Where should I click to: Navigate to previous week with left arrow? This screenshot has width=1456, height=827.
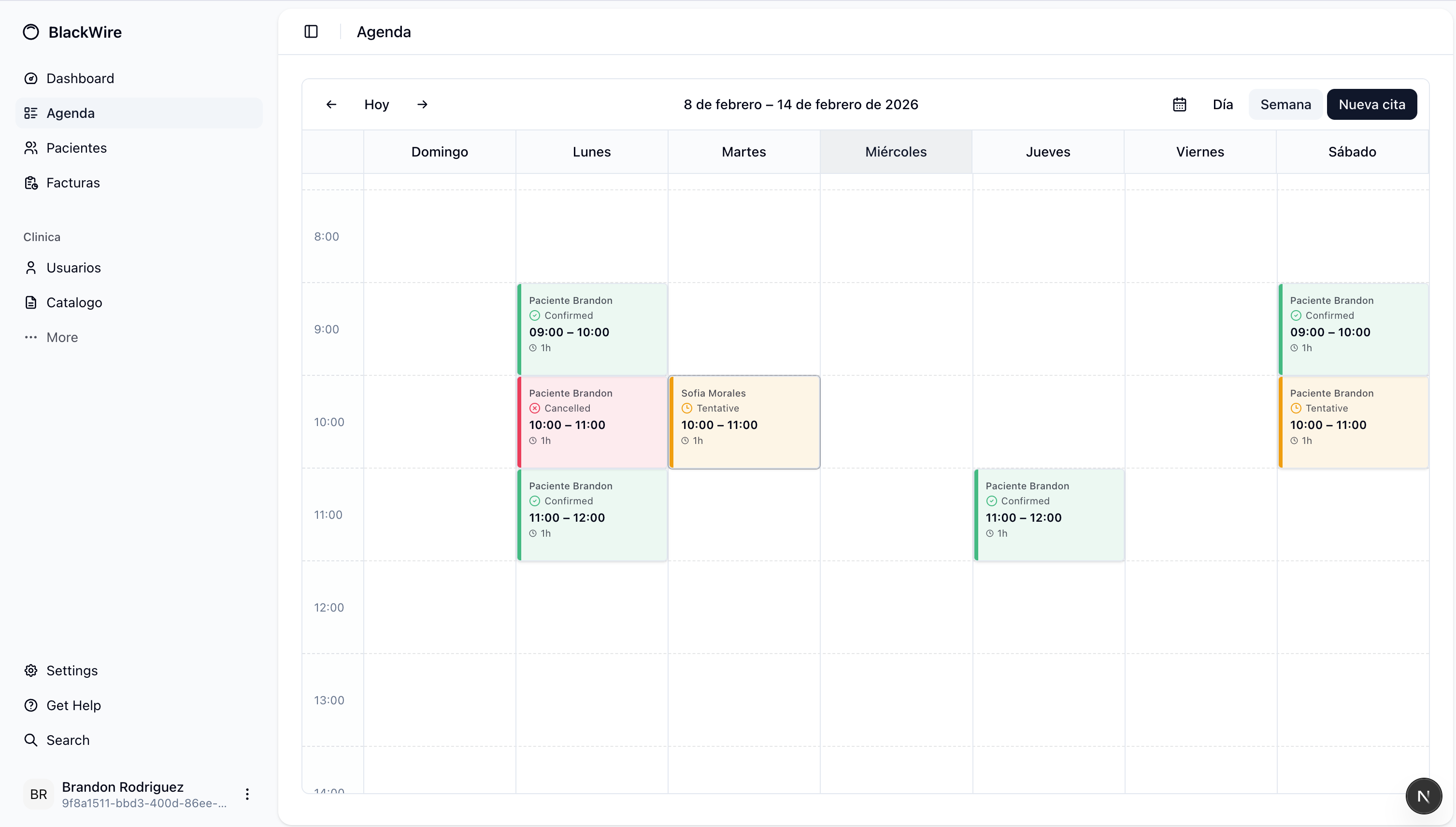point(331,104)
